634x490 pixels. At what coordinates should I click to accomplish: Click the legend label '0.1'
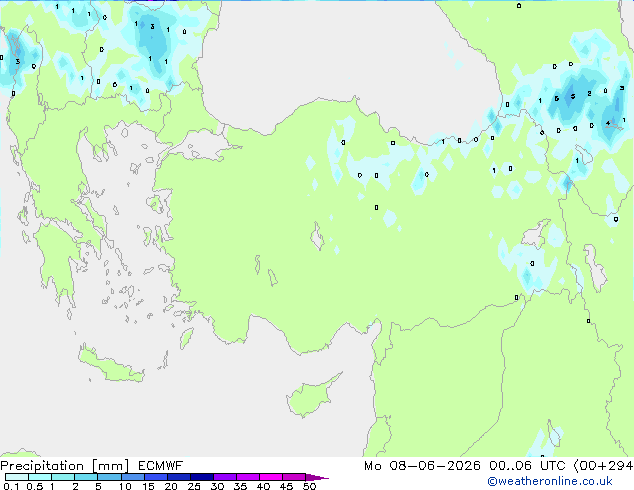(11, 486)
